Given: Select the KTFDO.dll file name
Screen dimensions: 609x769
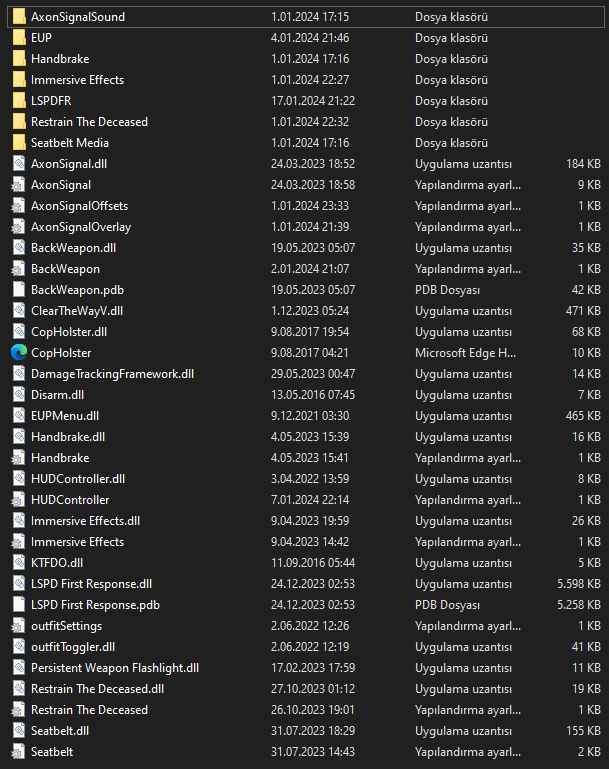Looking at the screenshot, I should point(57,563).
